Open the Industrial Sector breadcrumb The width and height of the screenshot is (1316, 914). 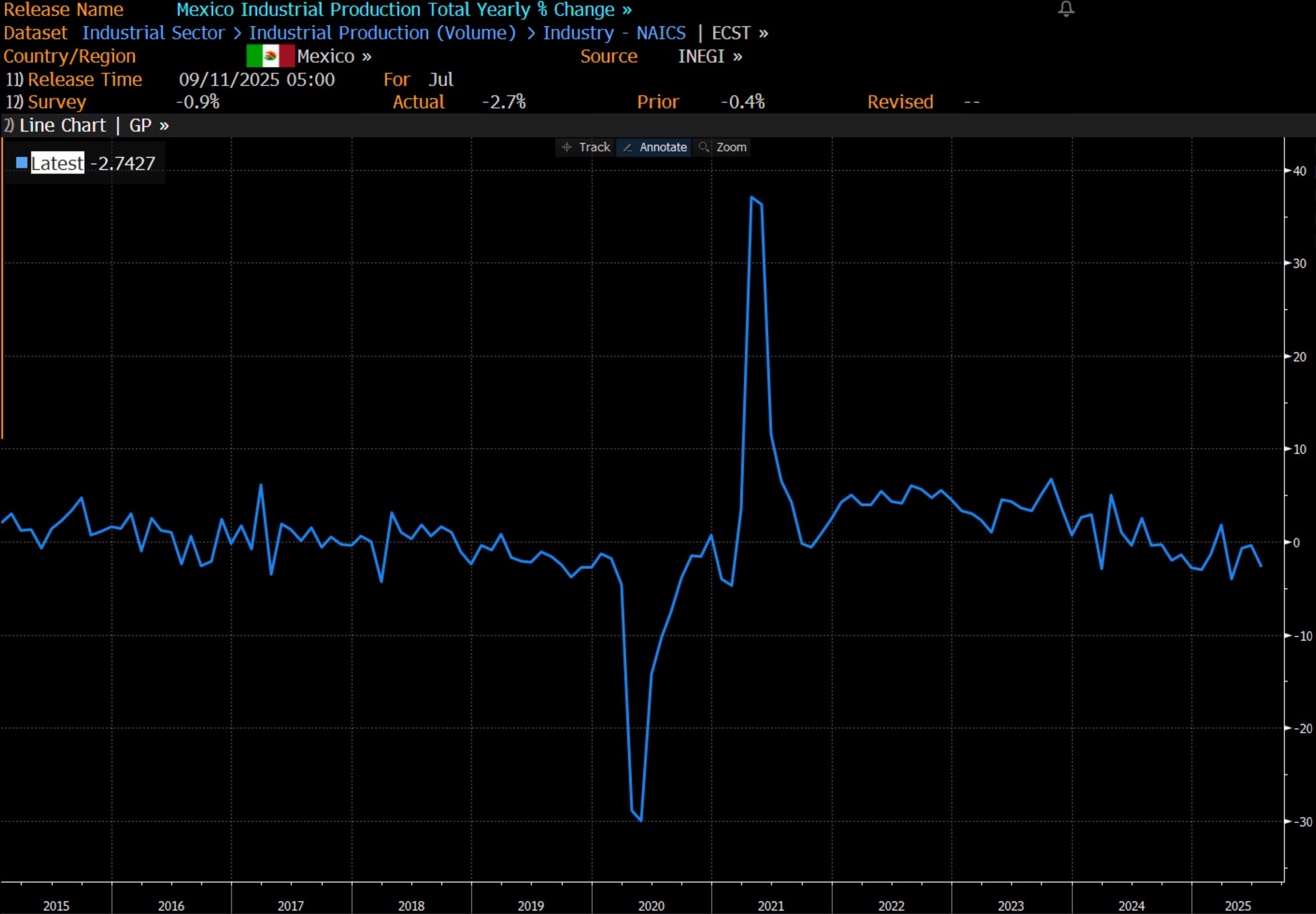153,33
